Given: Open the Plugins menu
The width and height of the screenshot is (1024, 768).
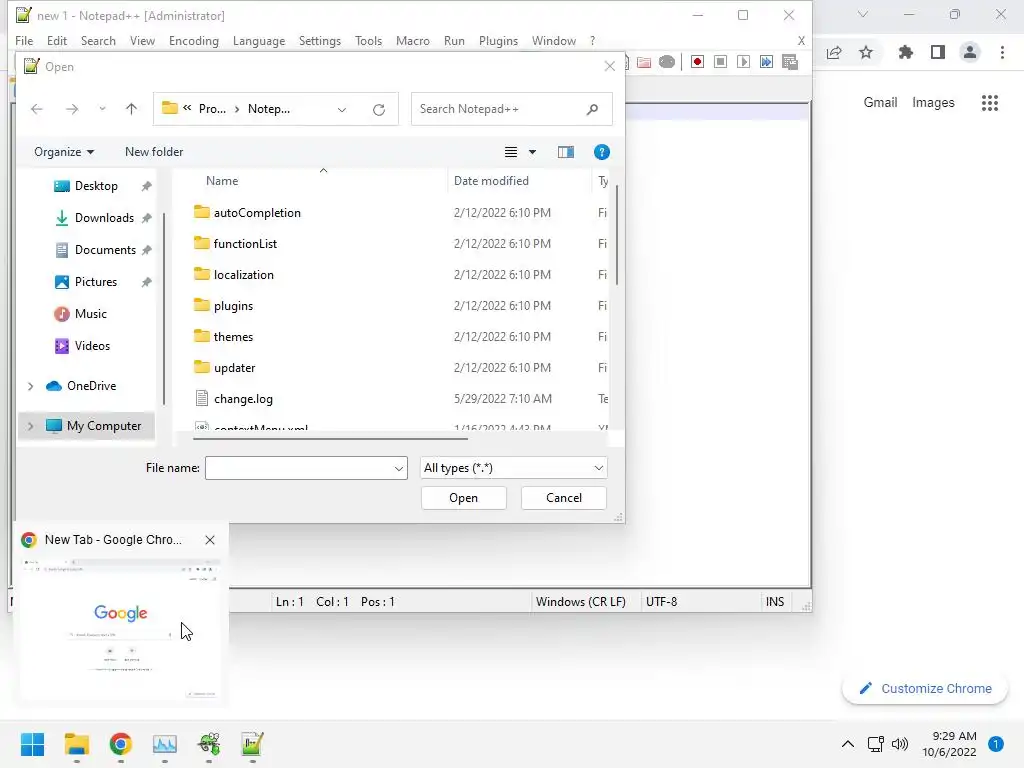Looking at the screenshot, I should [498, 40].
